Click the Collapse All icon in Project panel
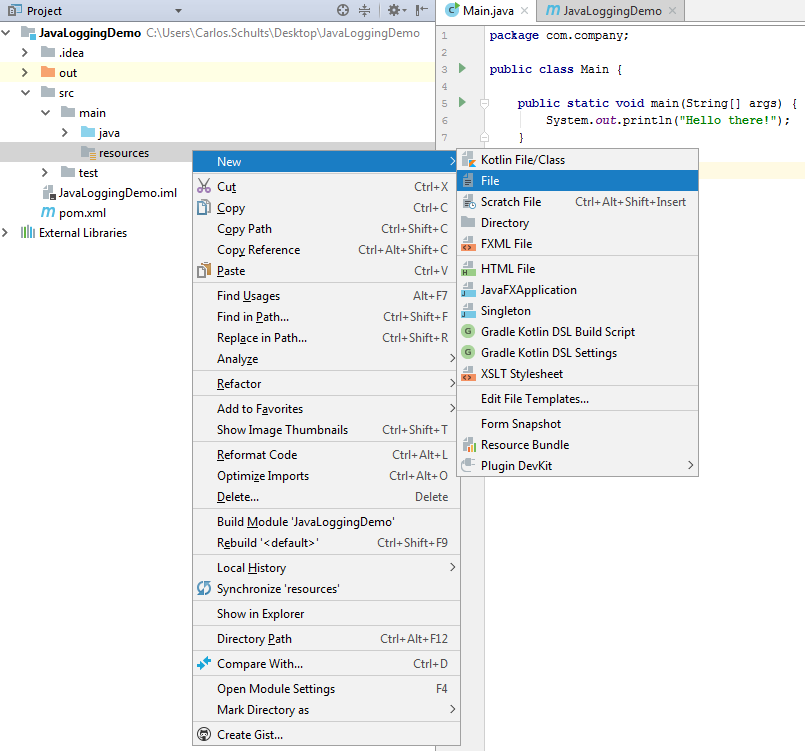The image size is (805, 751). pyautogui.click(x=364, y=11)
